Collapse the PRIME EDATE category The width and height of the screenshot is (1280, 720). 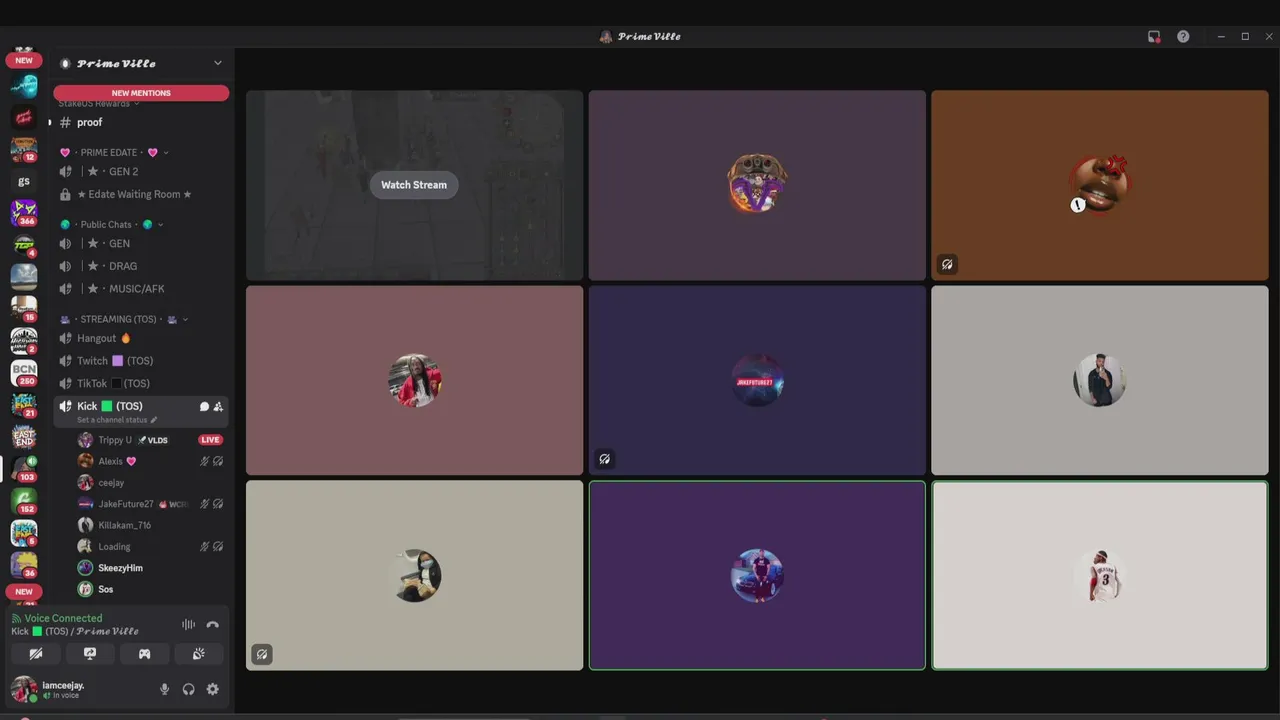(113, 152)
